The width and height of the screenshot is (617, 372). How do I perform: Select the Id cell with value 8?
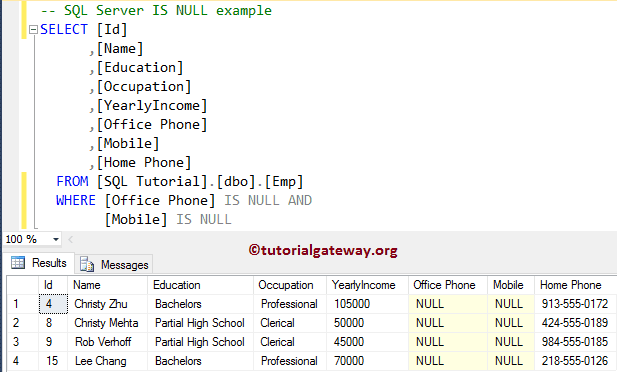(53, 323)
